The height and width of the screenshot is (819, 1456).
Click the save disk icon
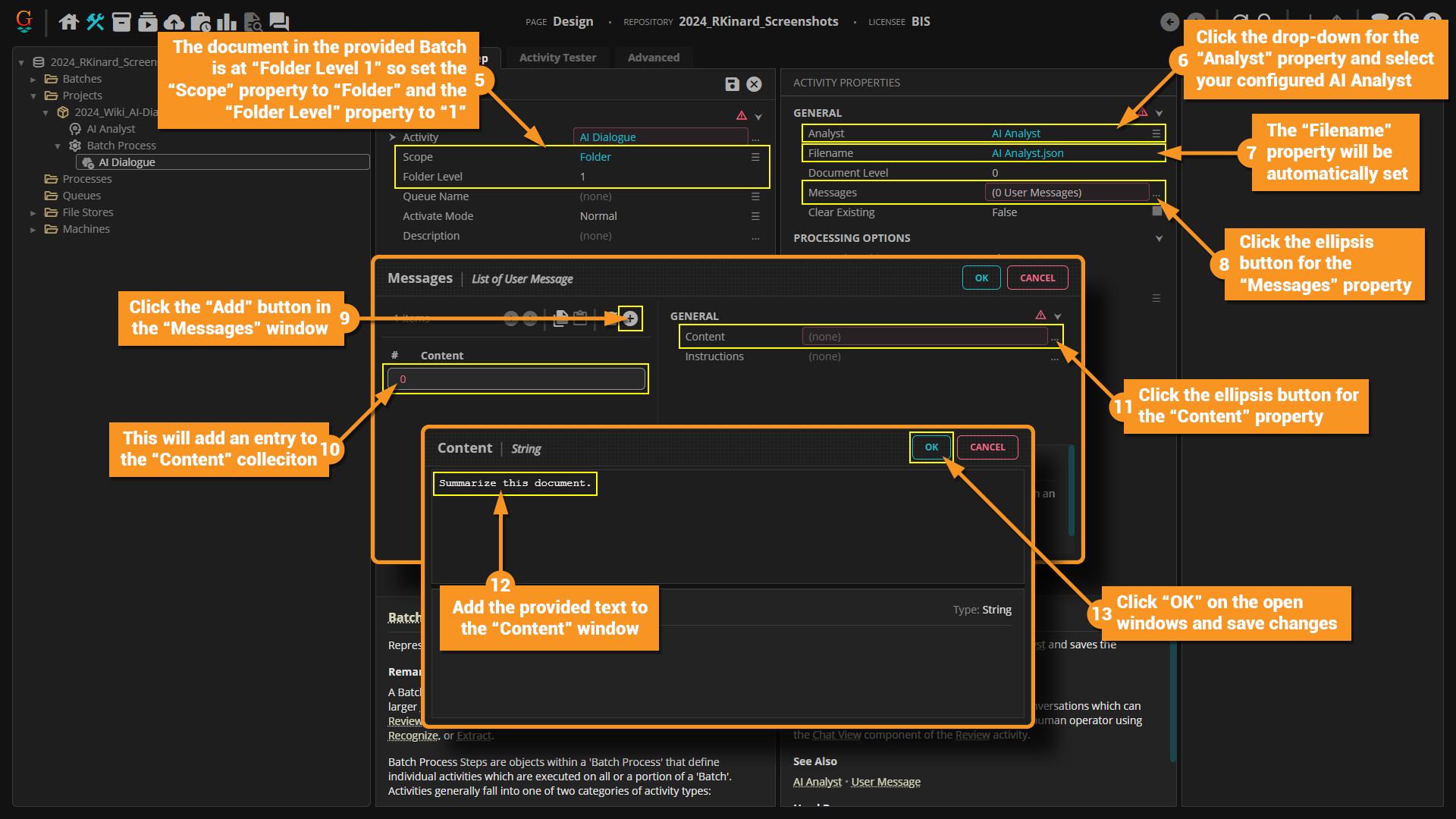732,84
